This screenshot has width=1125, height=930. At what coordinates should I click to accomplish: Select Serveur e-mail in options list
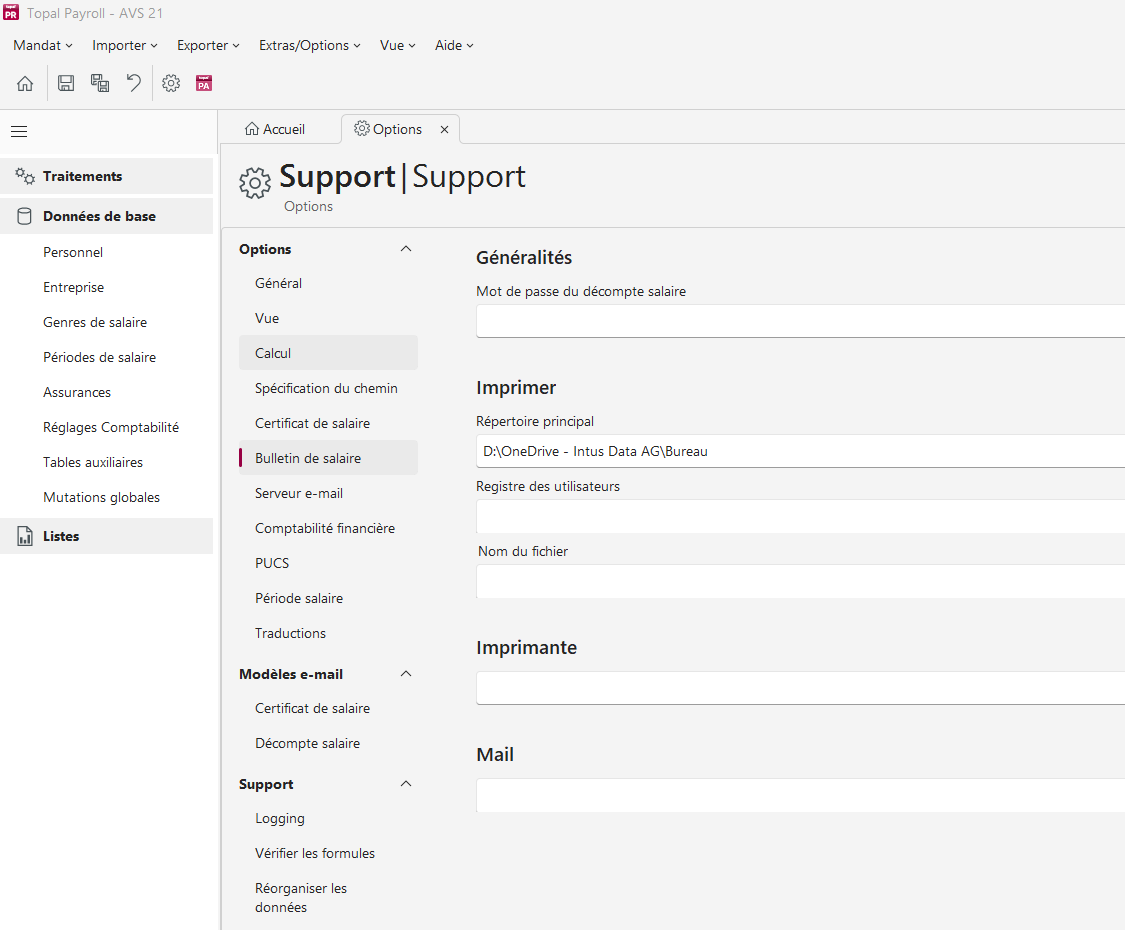(299, 493)
